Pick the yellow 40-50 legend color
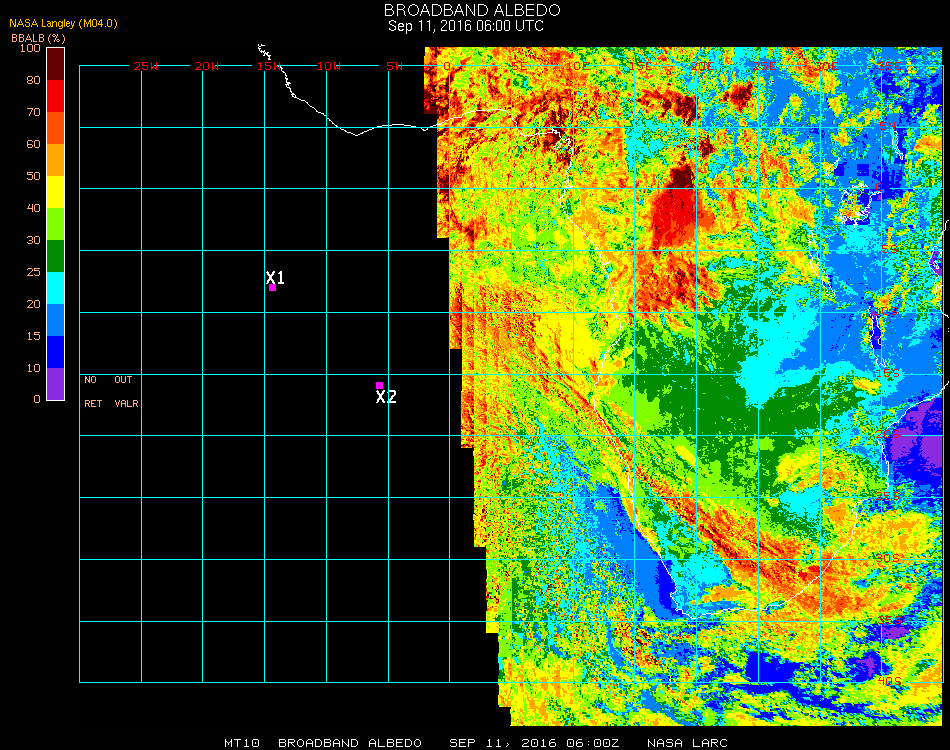 click(56, 191)
